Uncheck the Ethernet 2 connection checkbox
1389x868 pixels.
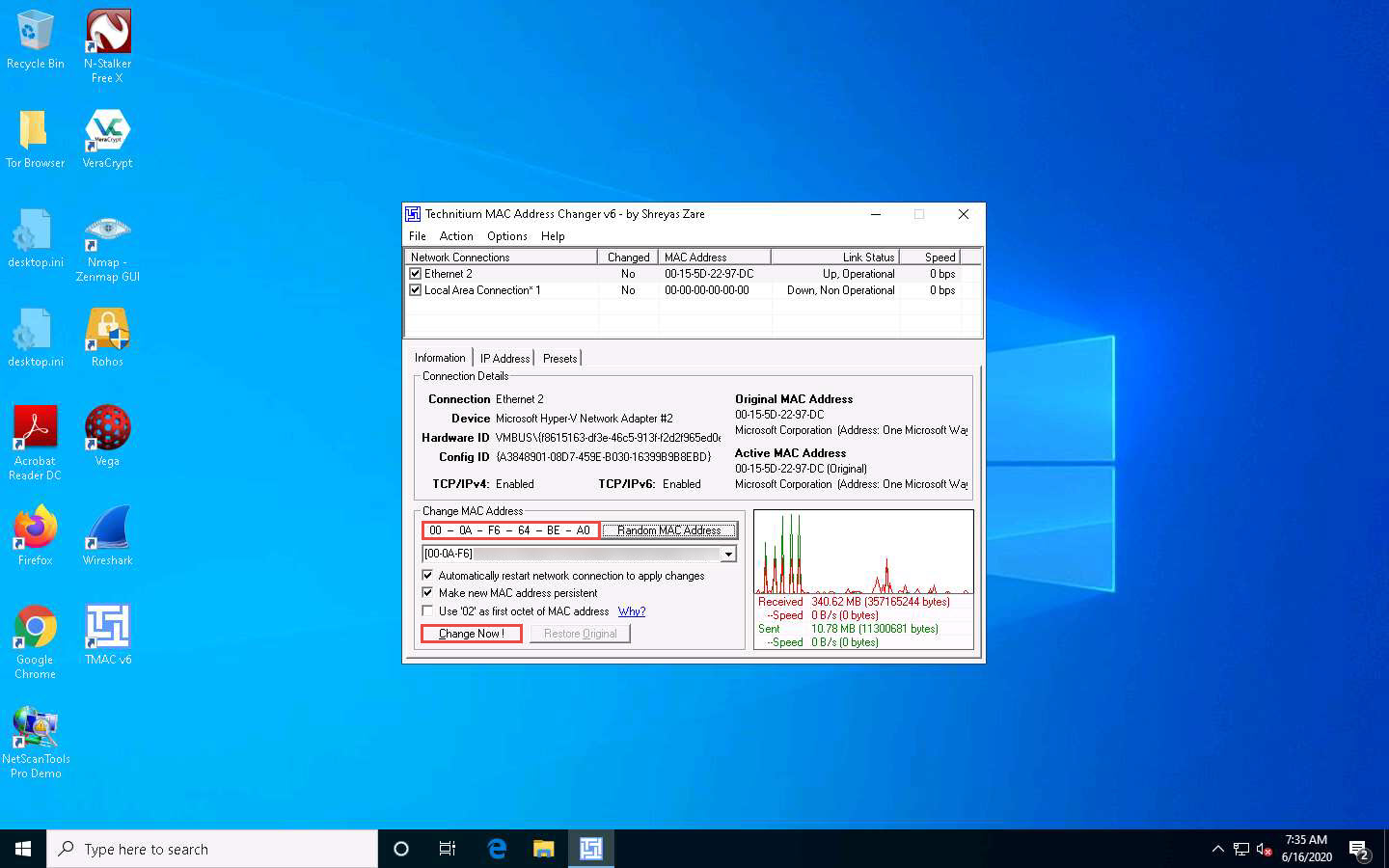(416, 274)
